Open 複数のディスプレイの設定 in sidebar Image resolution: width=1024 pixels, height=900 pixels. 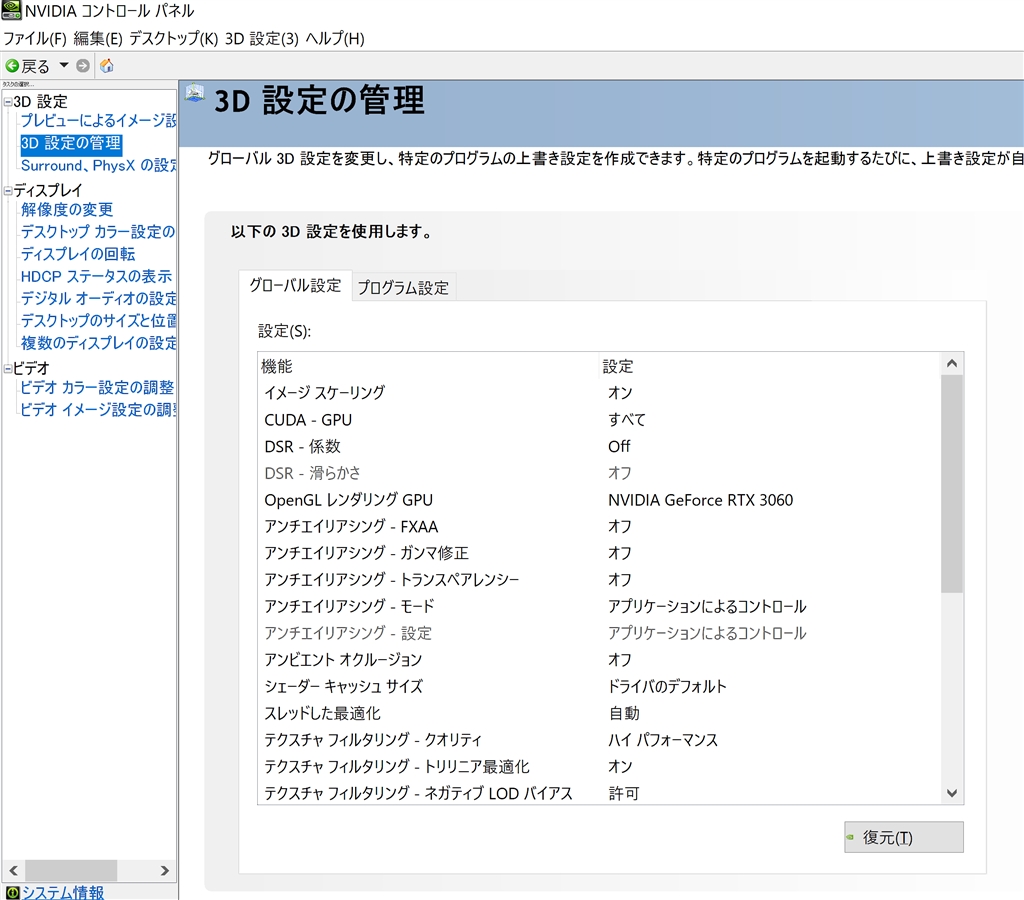tap(98, 343)
